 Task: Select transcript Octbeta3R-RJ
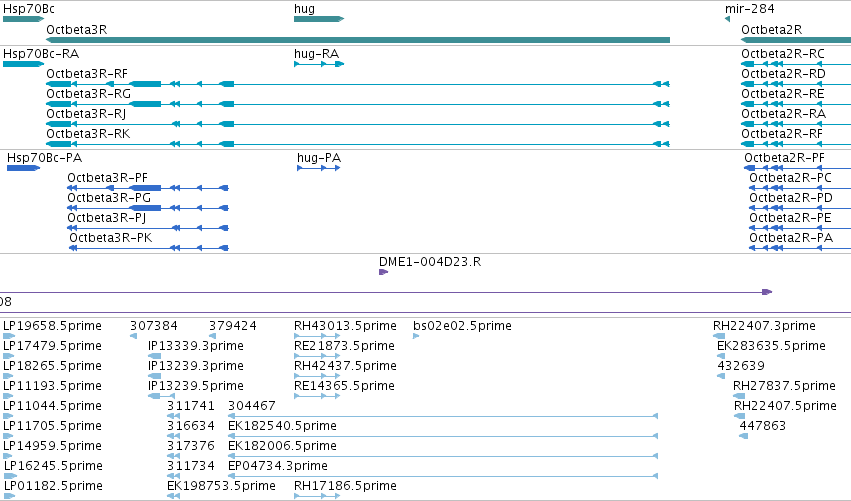click(x=86, y=114)
